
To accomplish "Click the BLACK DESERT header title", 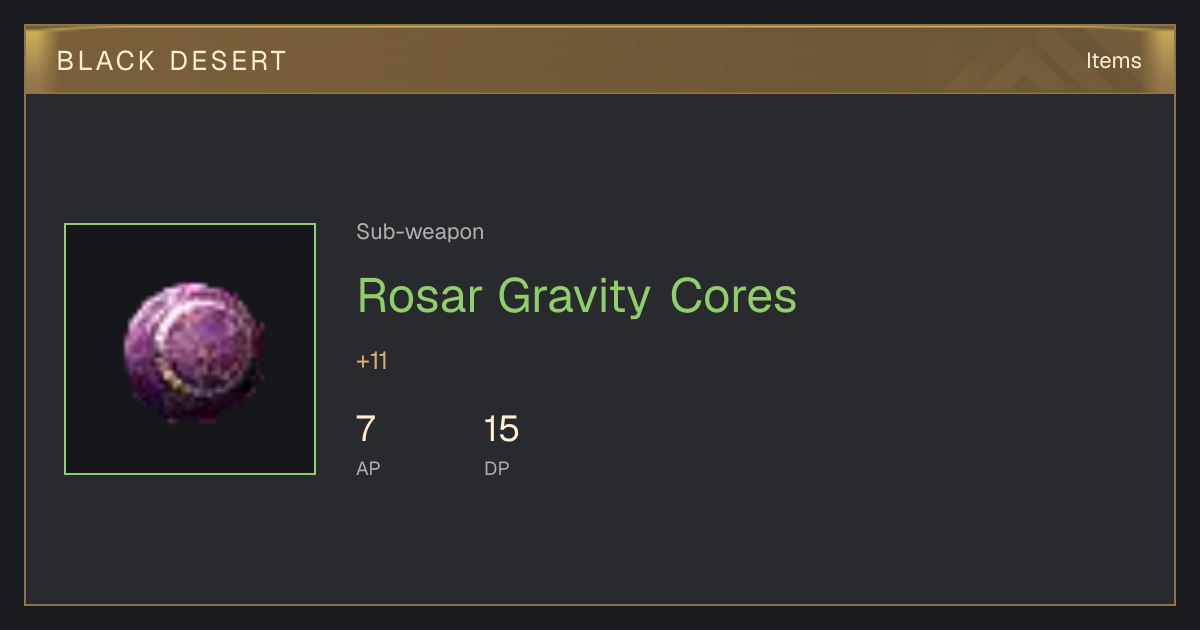I will point(172,61).
